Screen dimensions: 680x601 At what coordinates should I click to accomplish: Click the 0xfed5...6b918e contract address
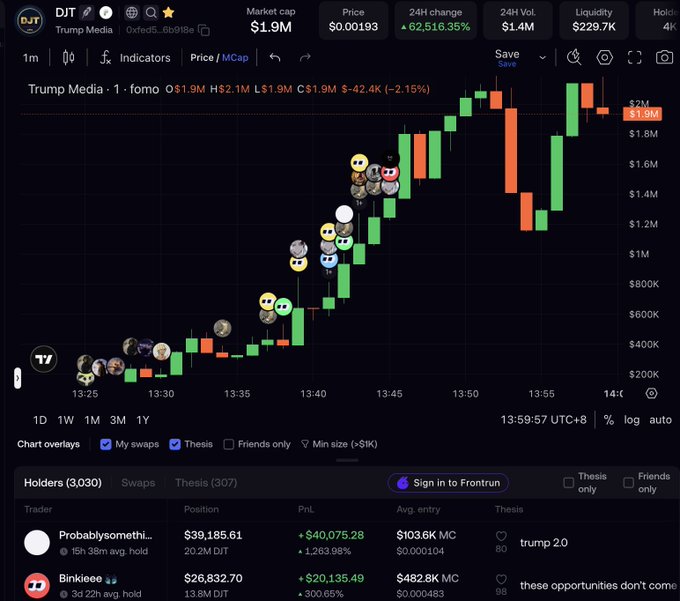(160, 30)
